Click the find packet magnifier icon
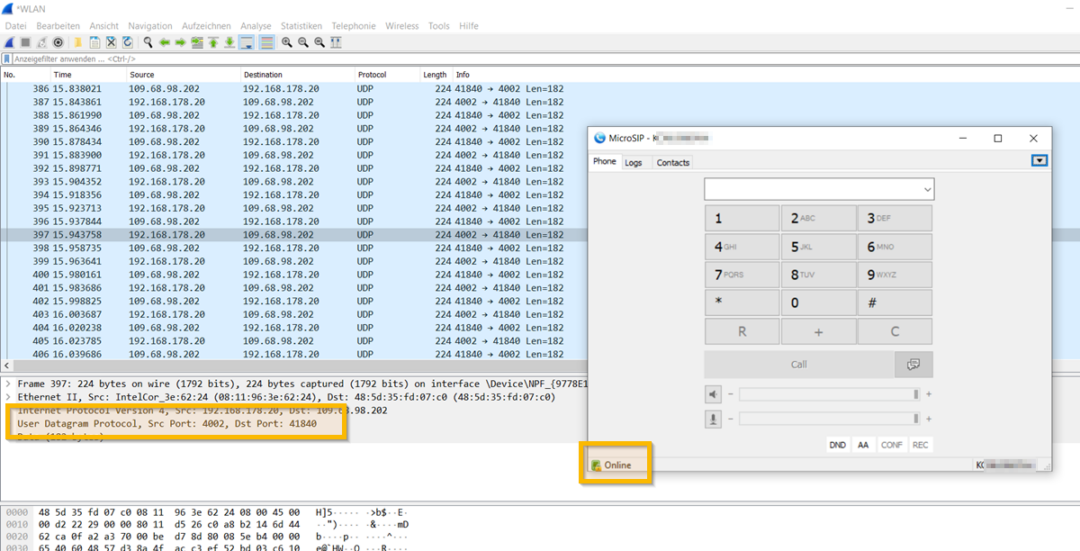 [148, 42]
